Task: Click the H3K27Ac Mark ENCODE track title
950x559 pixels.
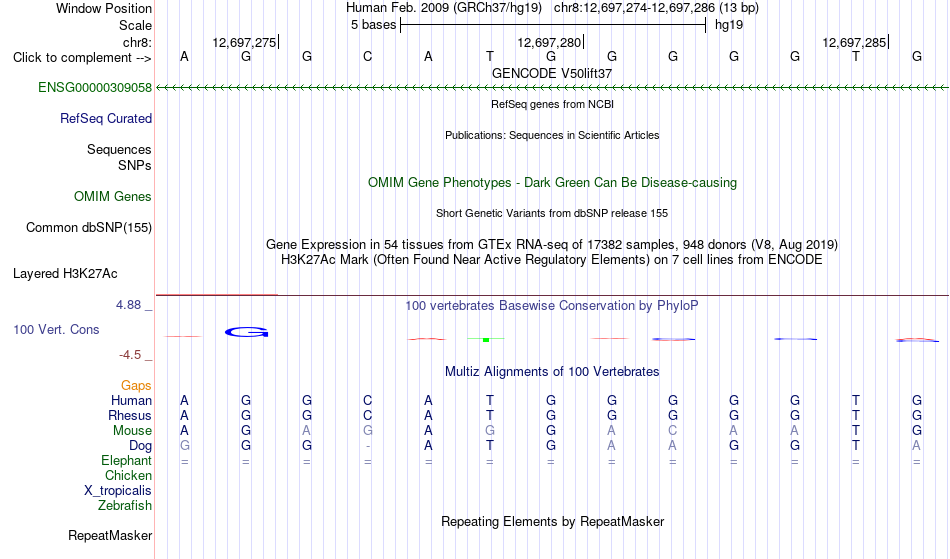Action: coord(552,260)
